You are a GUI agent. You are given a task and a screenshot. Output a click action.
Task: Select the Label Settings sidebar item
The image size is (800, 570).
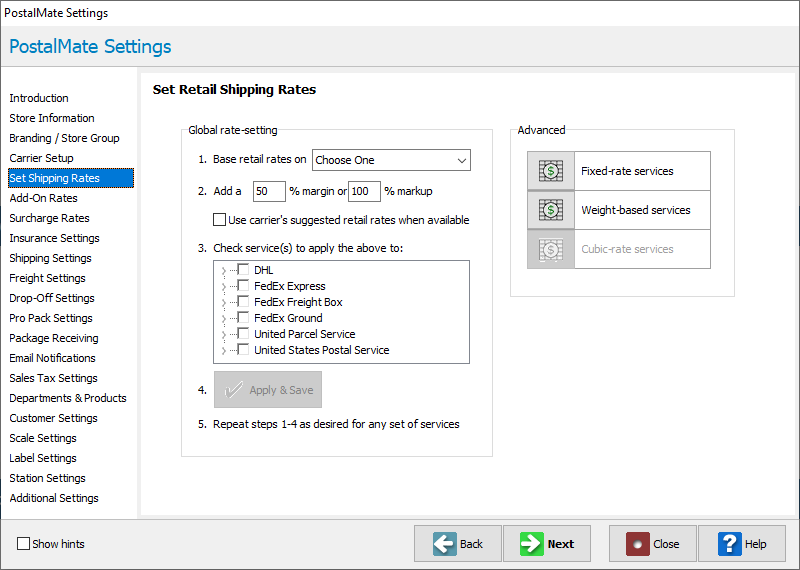[43, 458]
